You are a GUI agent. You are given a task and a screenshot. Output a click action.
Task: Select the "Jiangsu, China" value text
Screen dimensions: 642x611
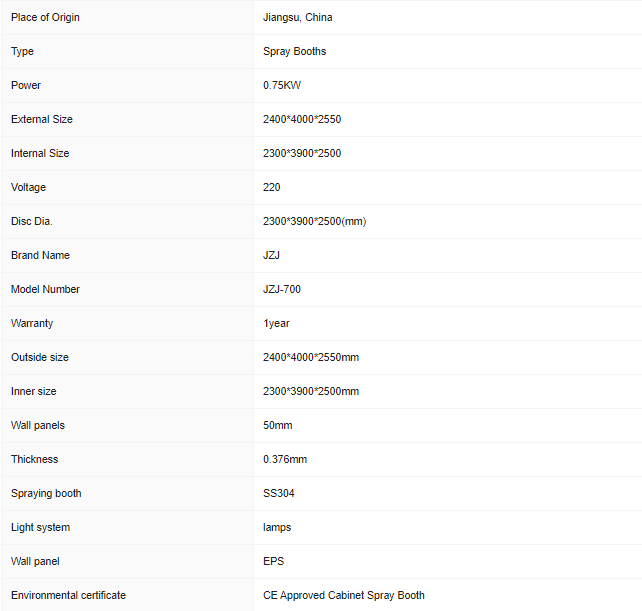point(298,17)
